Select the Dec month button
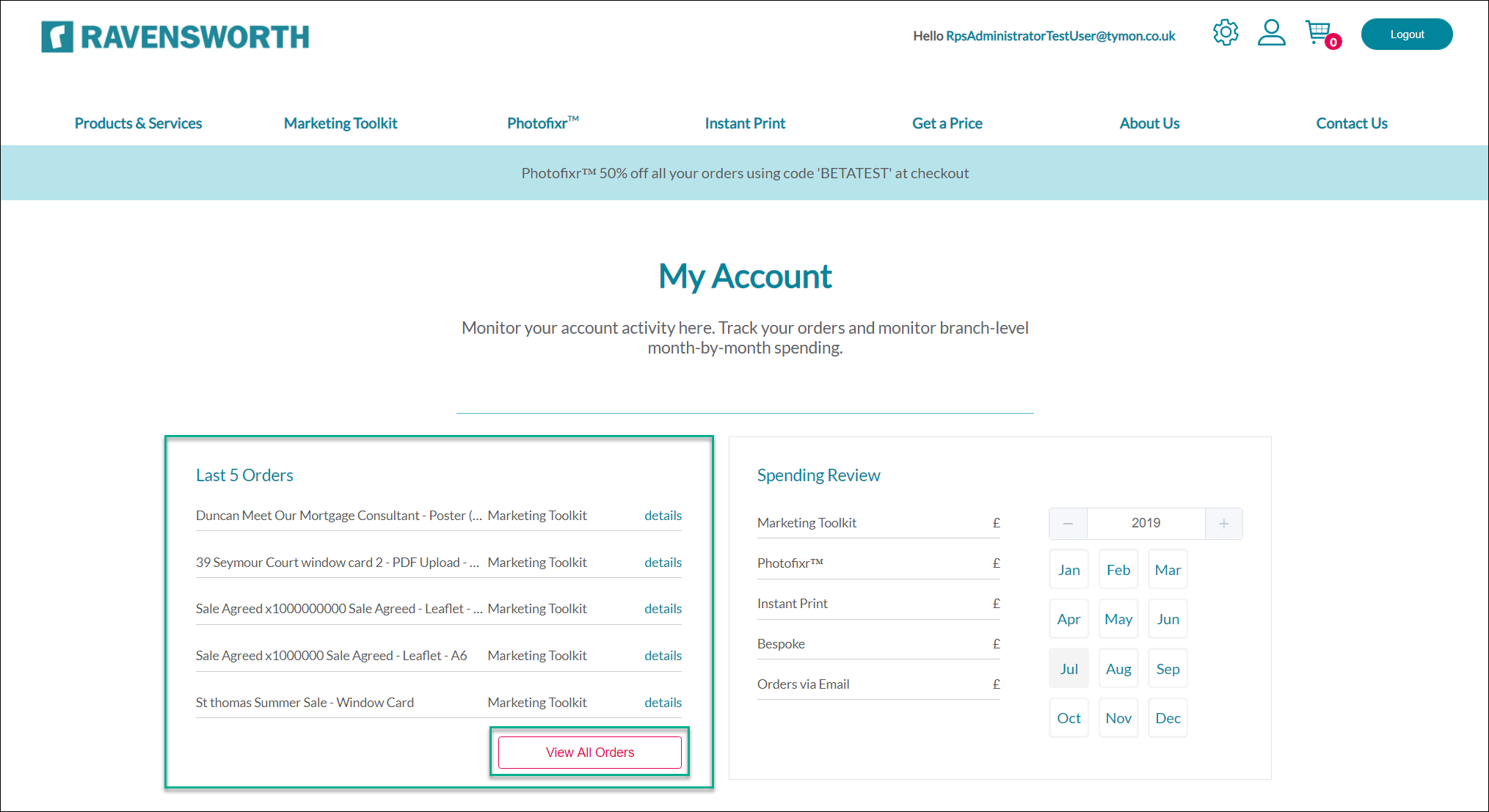 point(1168,718)
